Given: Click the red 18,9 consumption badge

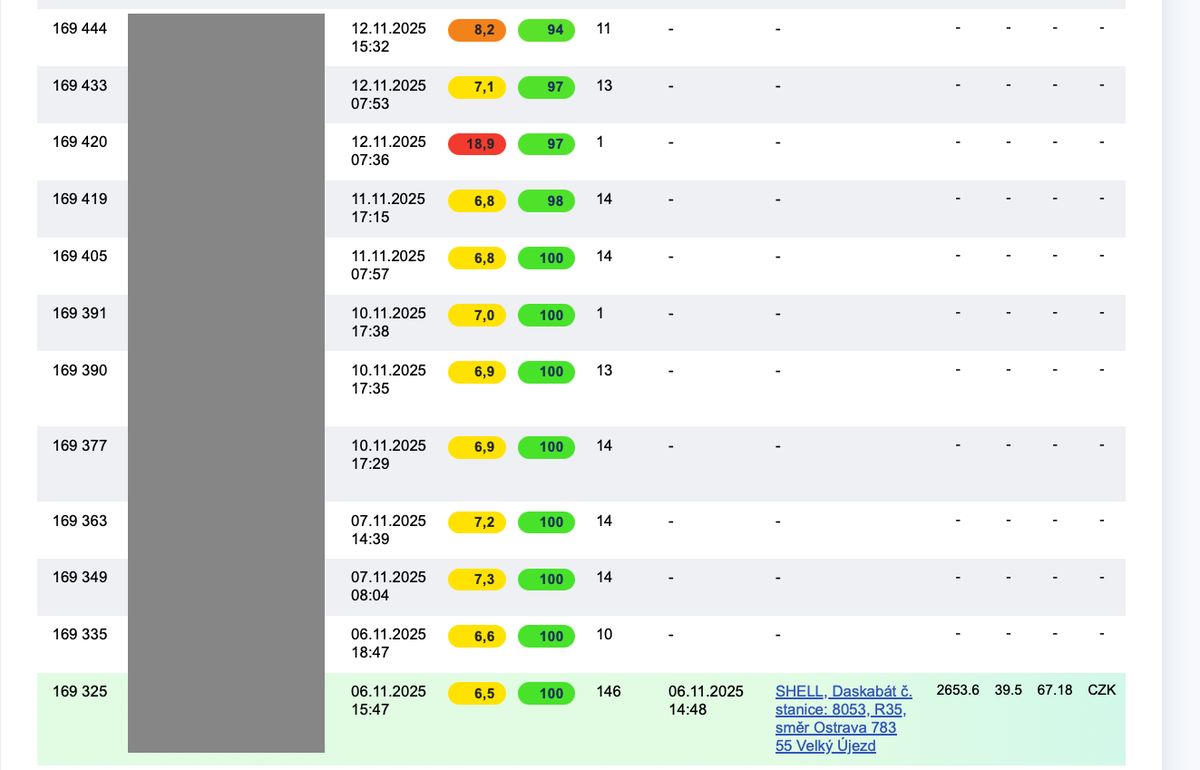Looking at the screenshot, I should click(x=477, y=144).
